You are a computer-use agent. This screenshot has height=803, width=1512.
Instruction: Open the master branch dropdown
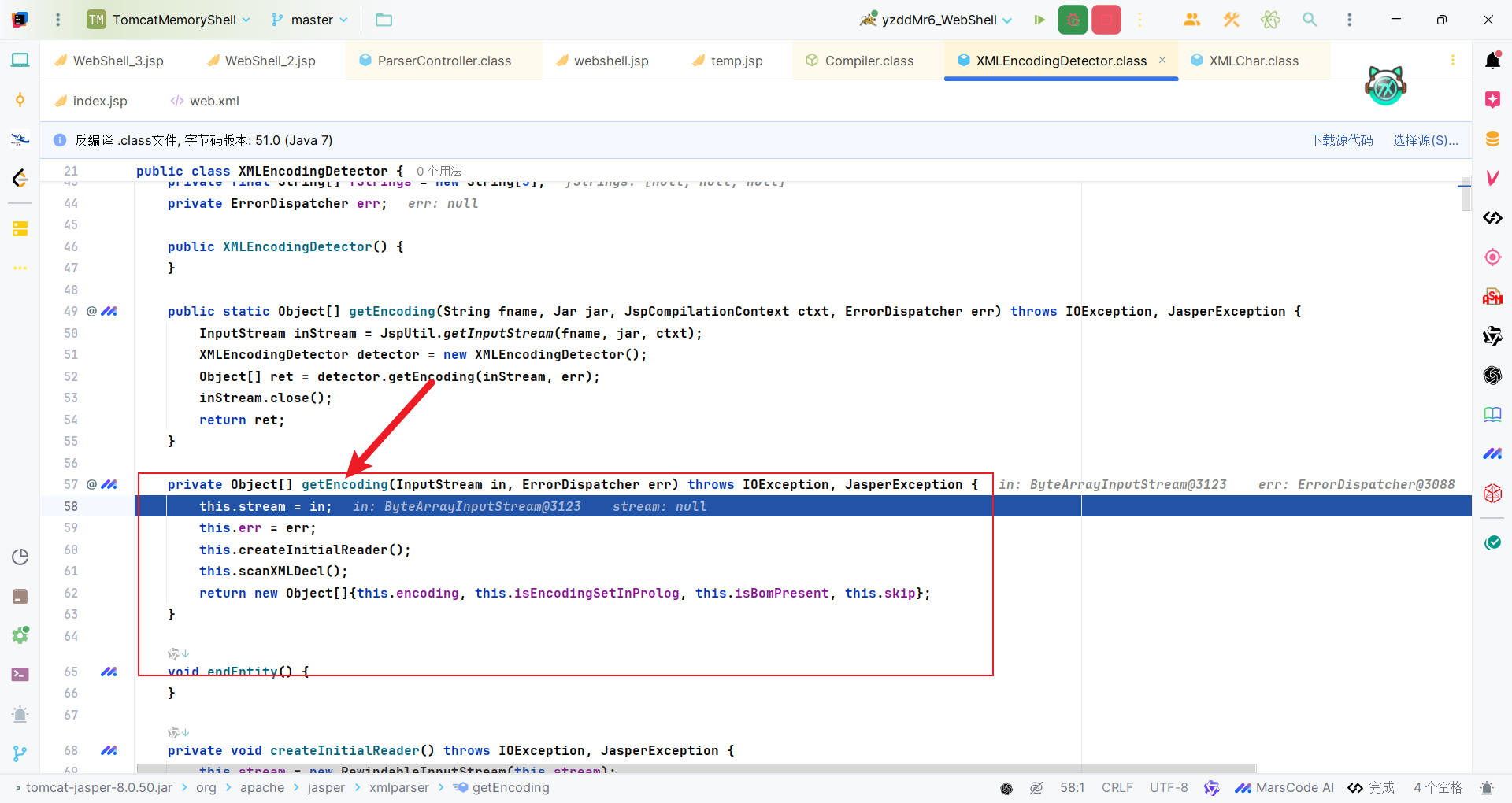coord(309,20)
